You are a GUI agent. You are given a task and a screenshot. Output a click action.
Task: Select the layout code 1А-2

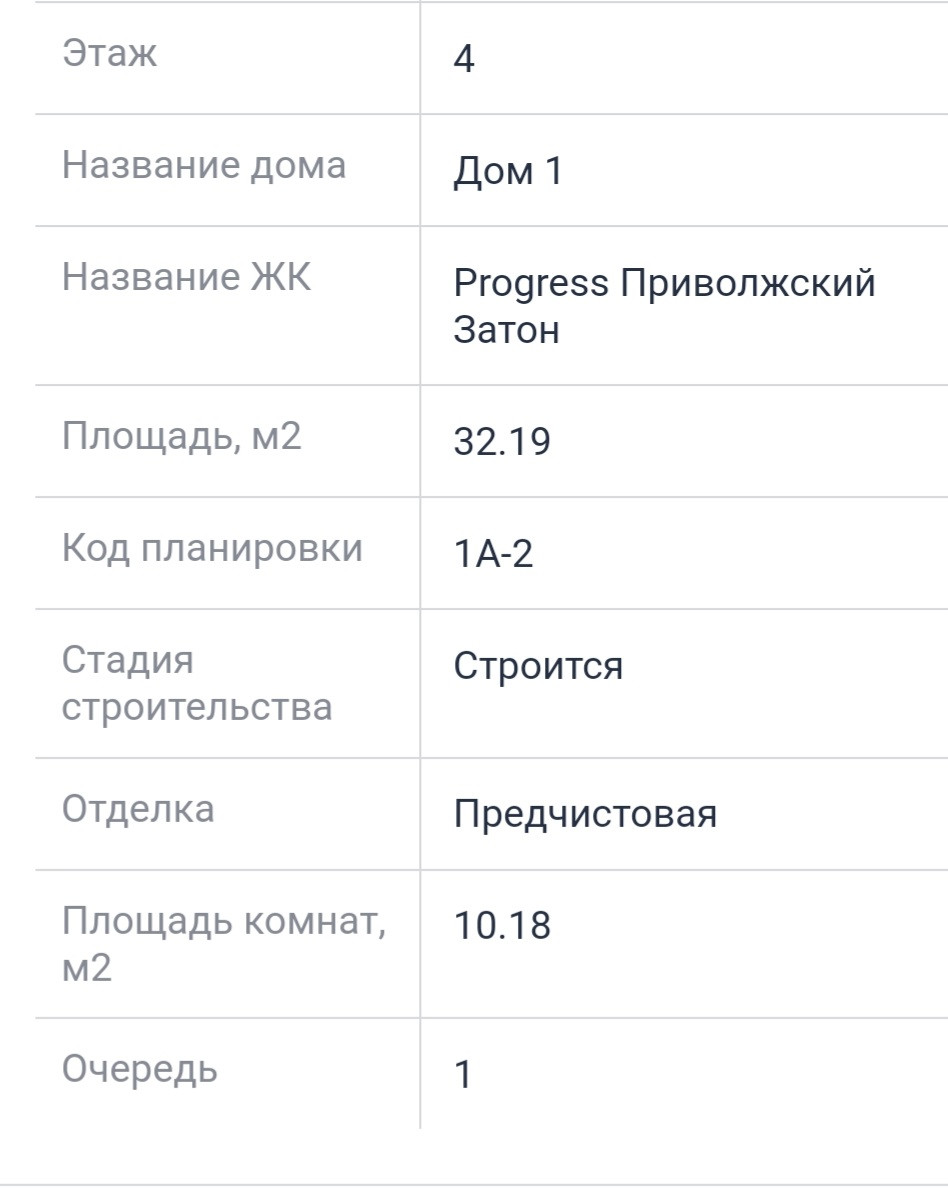pyautogui.click(x=493, y=555)
